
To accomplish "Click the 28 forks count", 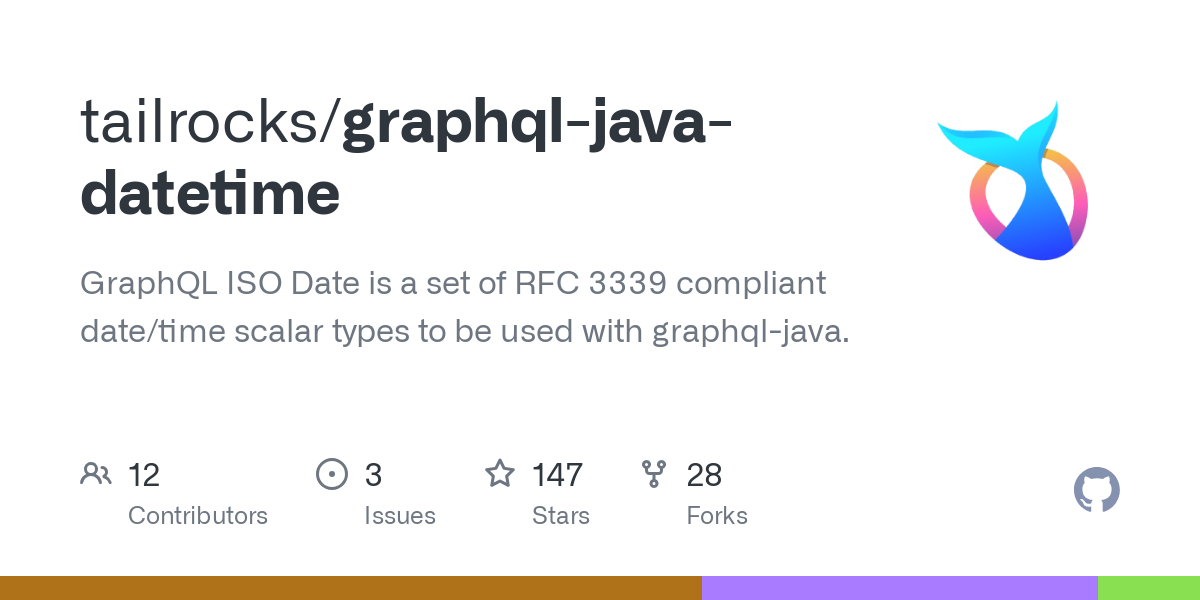I will pyautogui.click(x=704, y=474).
